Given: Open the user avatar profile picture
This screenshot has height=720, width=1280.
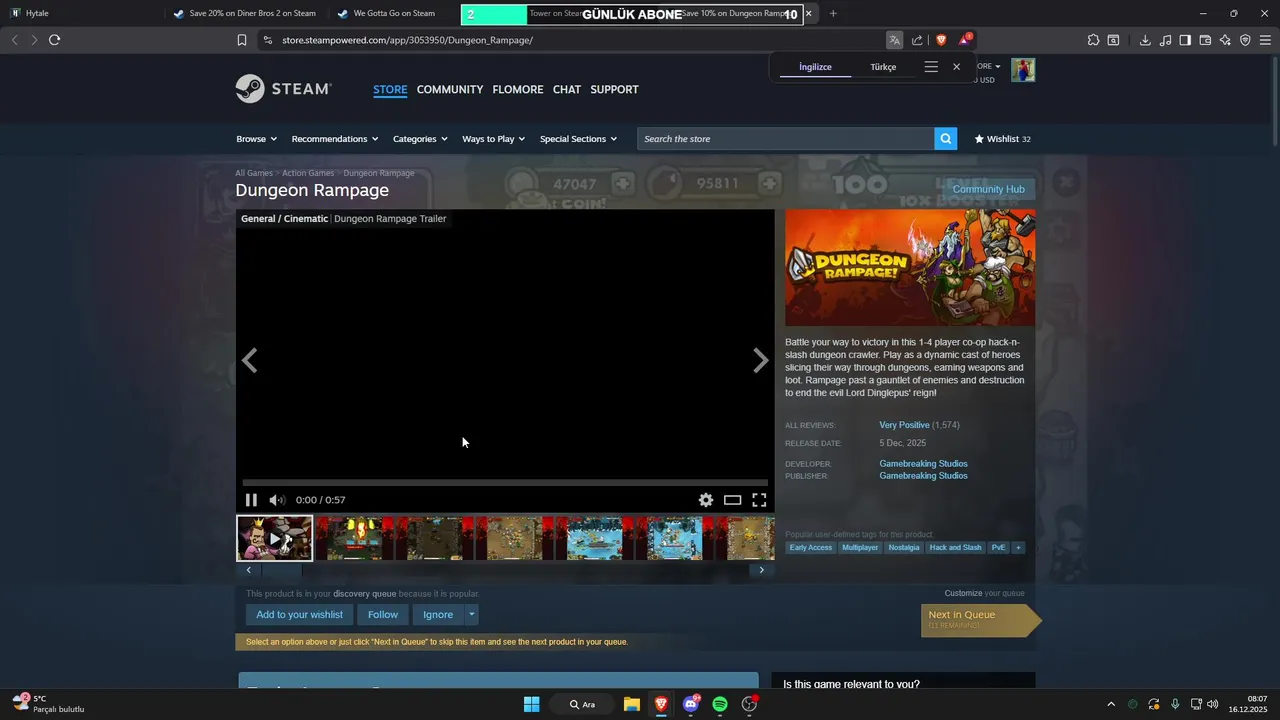Looking at the screenshot, I should (x=1023, y=70).
